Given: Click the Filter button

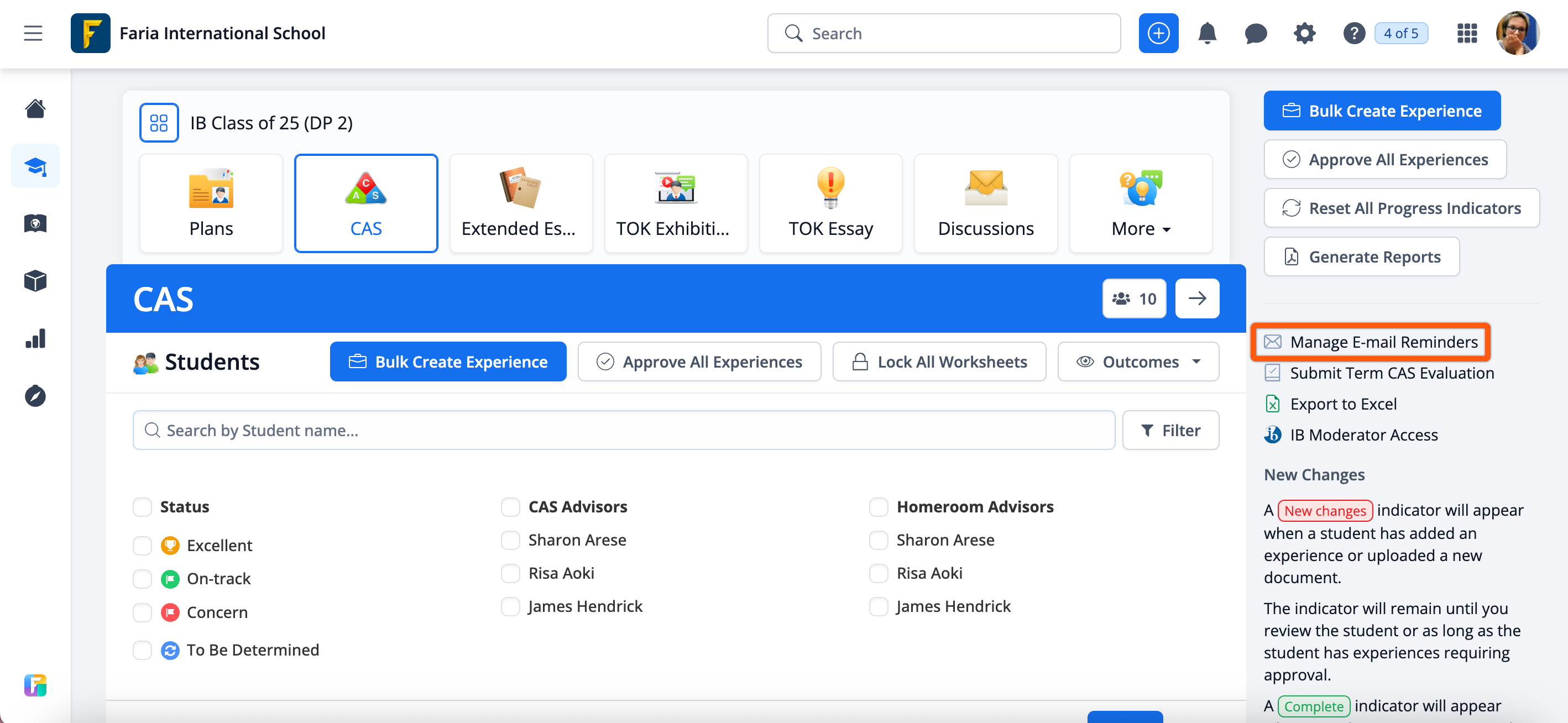Looking at the screenshot, I should [x=1170, y=429].
